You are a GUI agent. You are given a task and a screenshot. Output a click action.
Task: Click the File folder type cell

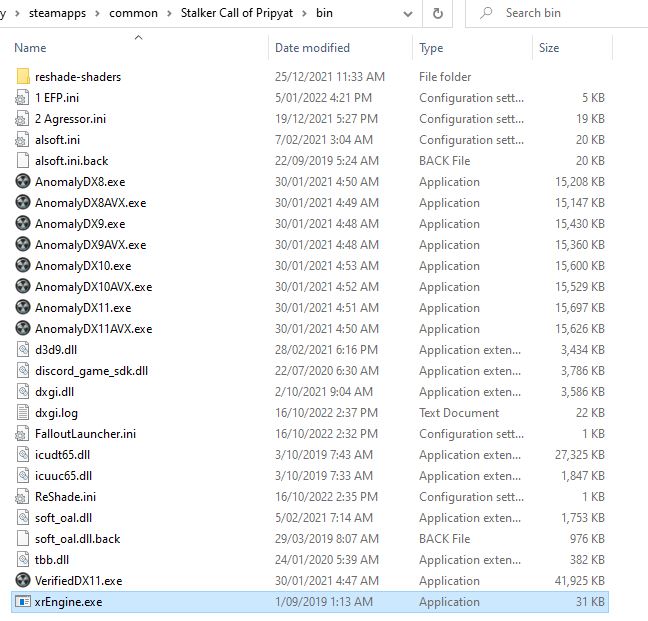445,77
